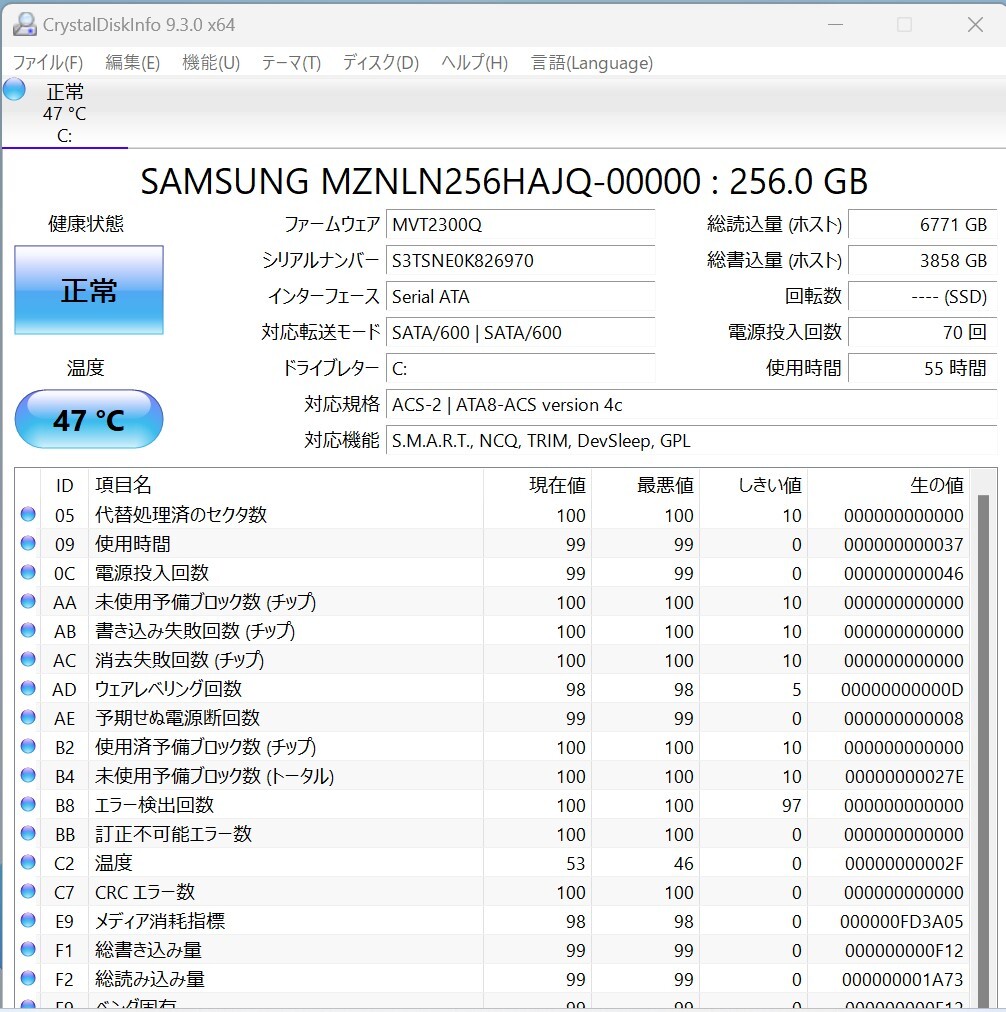Click the SAMSUNG MZNLN256HAJQ-00000 drive title

coord(503,181)
